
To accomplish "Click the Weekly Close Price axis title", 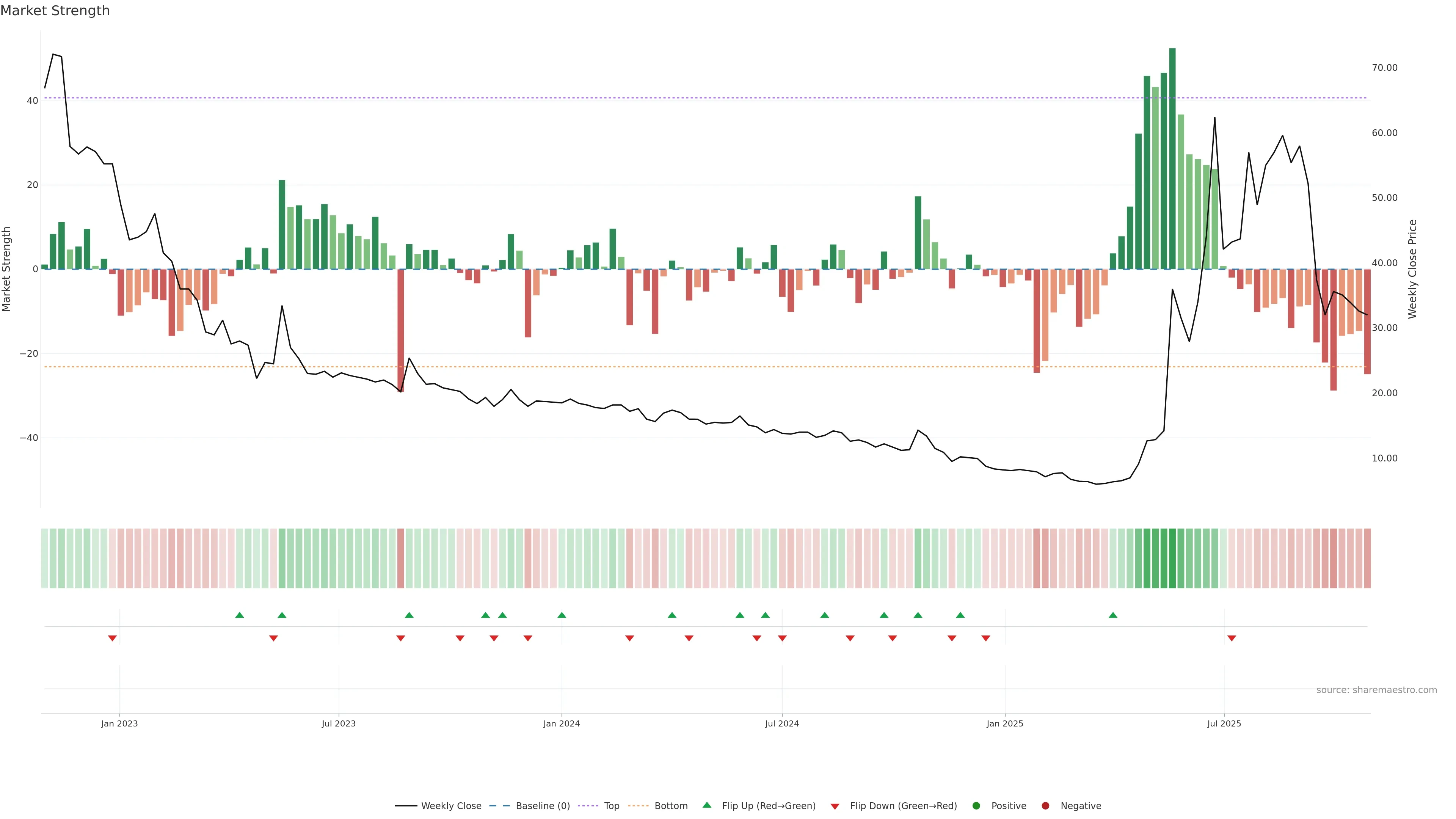I will 1412,269.
